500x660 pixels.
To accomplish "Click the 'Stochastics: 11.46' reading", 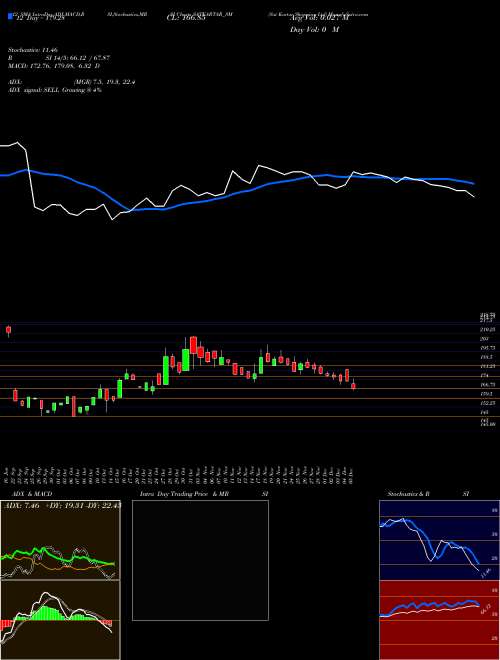I will (32, 50).
